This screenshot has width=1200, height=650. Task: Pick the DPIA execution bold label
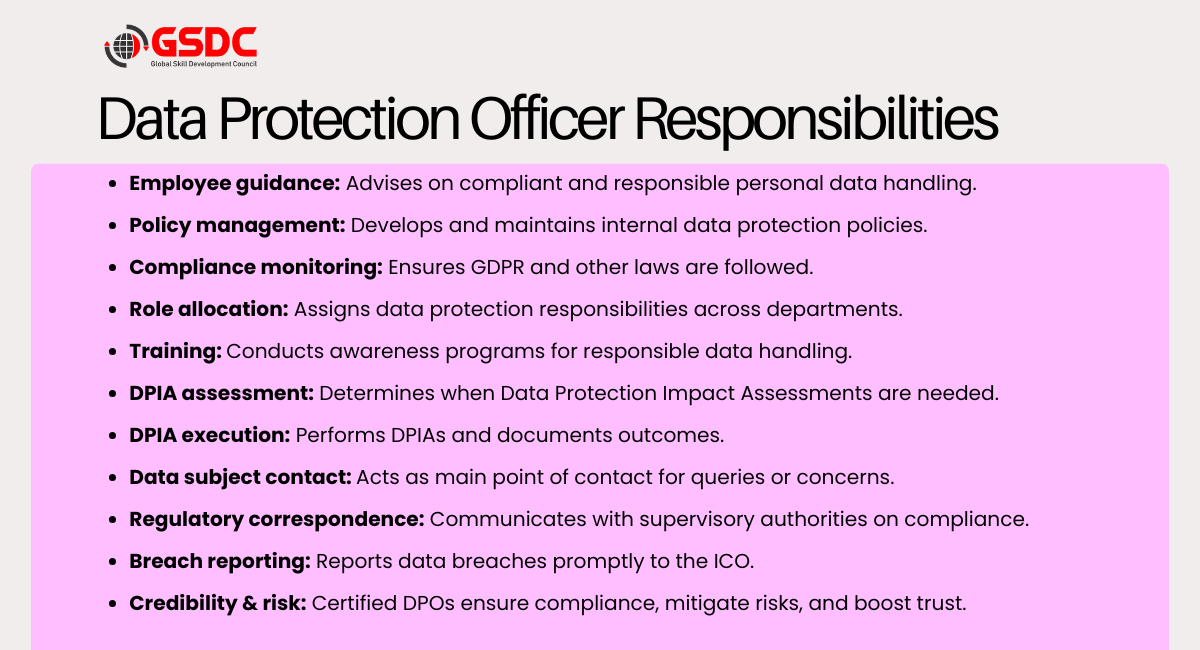[x=210, y=435]
